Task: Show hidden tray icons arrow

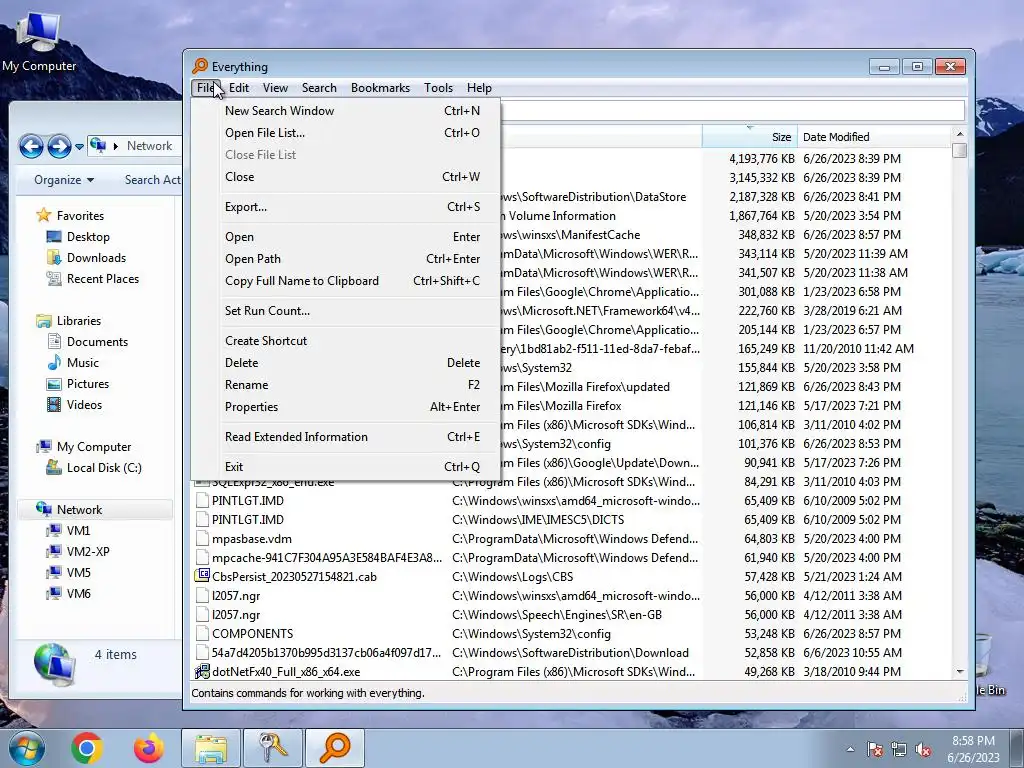Action: (850, 750)
